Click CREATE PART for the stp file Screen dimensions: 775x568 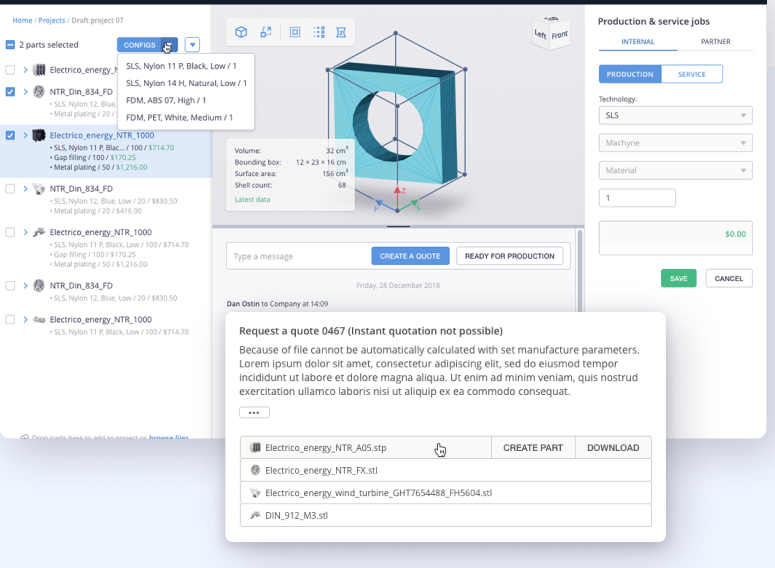(x=533, y=447)
